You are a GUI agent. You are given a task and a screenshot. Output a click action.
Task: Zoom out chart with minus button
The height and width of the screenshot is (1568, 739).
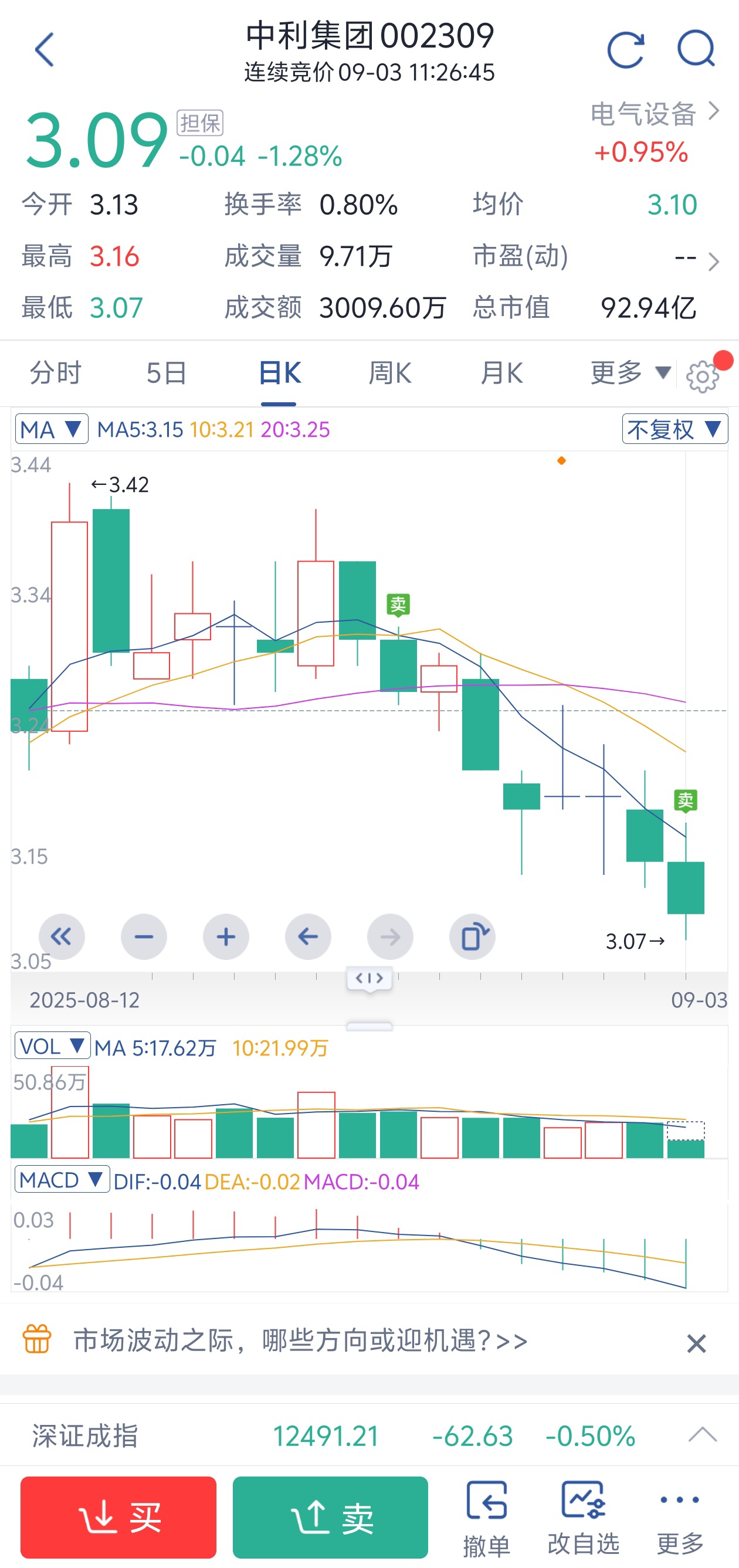point(144,937)
